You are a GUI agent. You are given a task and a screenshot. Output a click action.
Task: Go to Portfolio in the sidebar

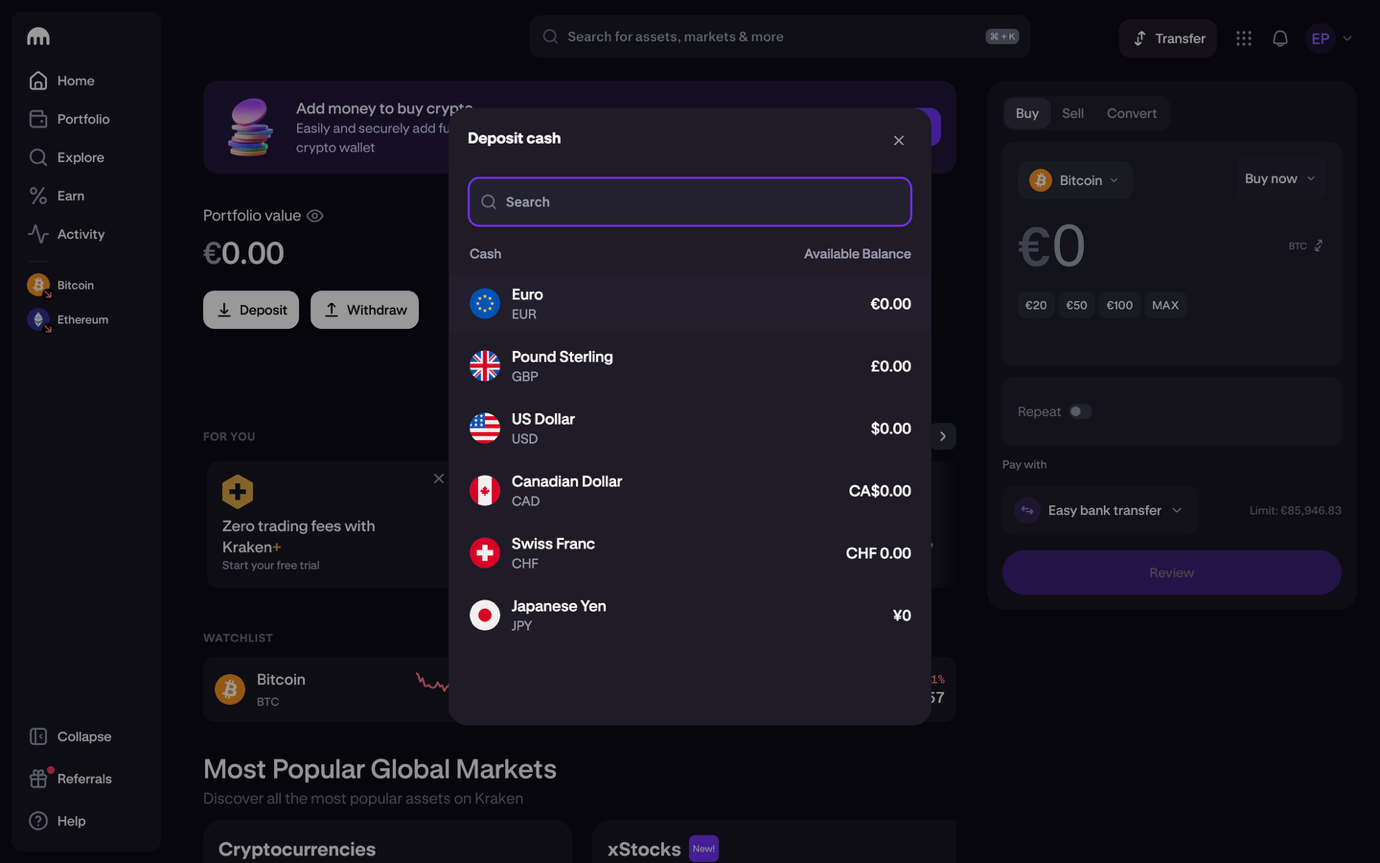click(83, 119)
